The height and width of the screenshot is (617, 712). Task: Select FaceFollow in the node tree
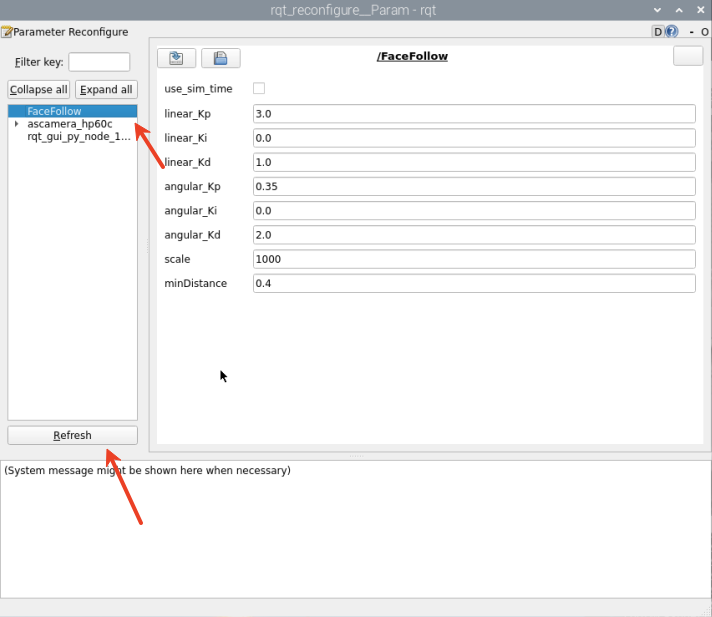coord(54,111)
